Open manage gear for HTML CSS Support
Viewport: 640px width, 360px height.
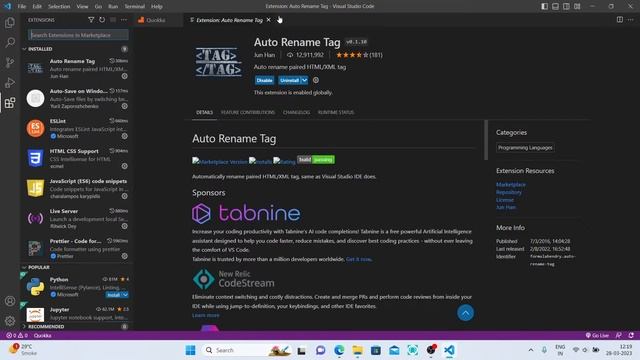coord(124,166)
